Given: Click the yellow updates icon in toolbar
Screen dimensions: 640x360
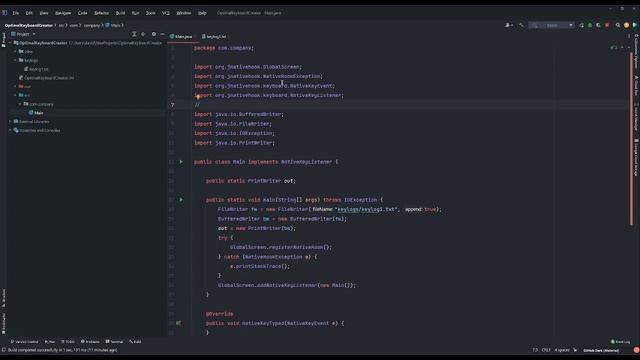Looking at the screenshot, I should pos(627,25).
